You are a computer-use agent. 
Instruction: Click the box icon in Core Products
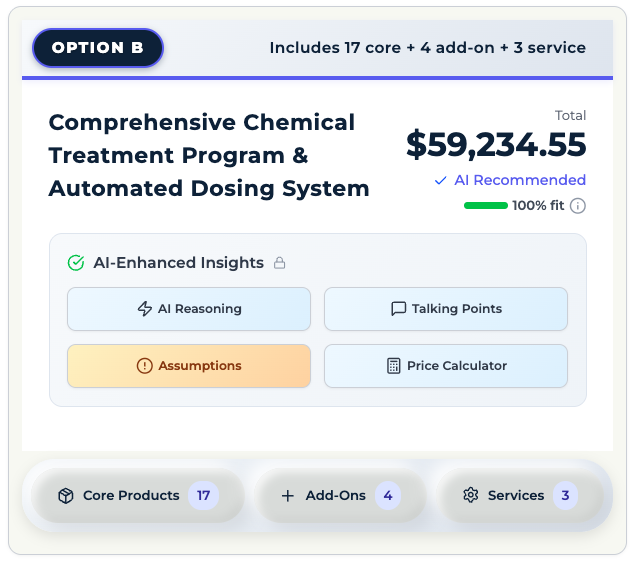pyautogui.click(x=66, y=496)
